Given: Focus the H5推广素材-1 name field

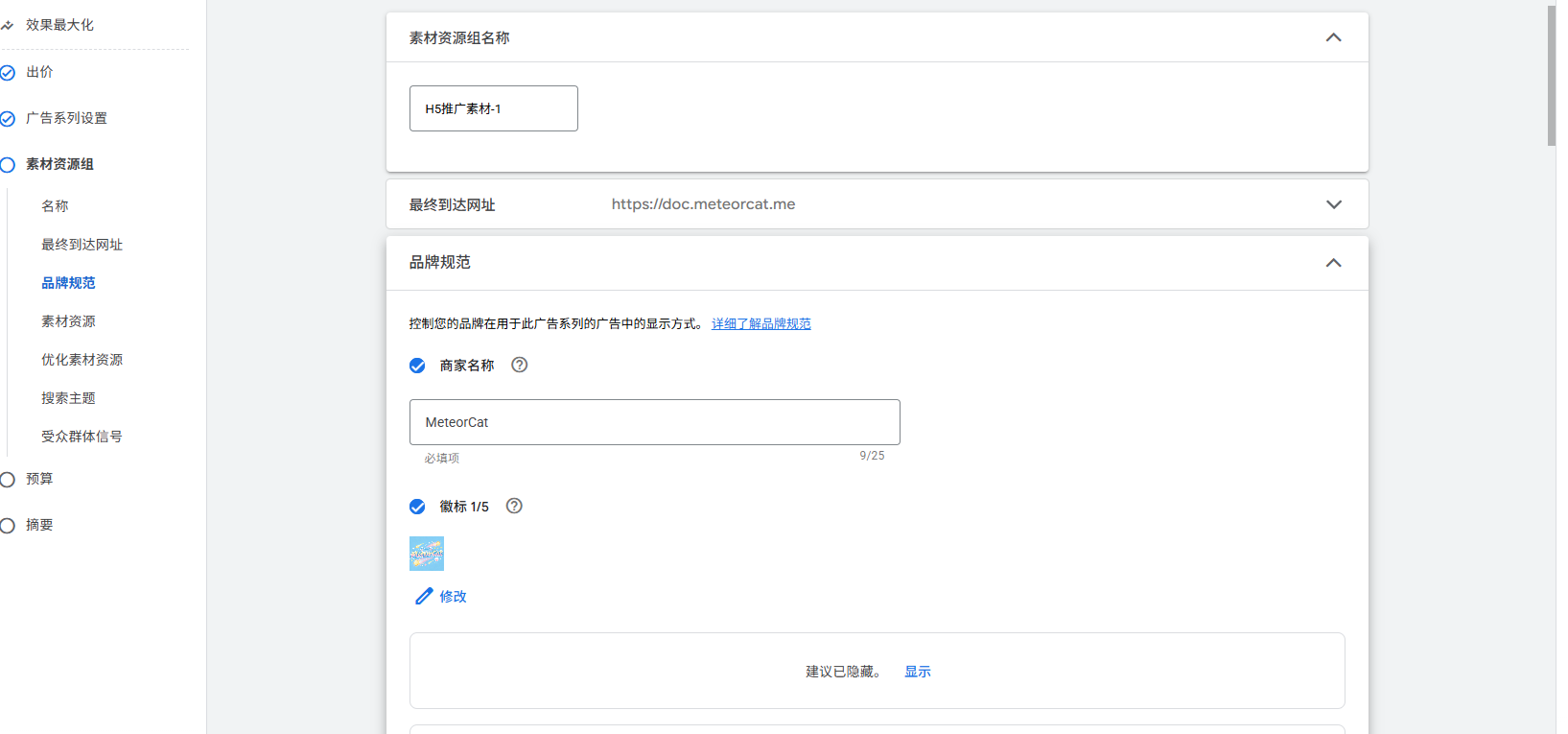Looking at the screenshot, I should pyautogui.click(x=494, y=108).
